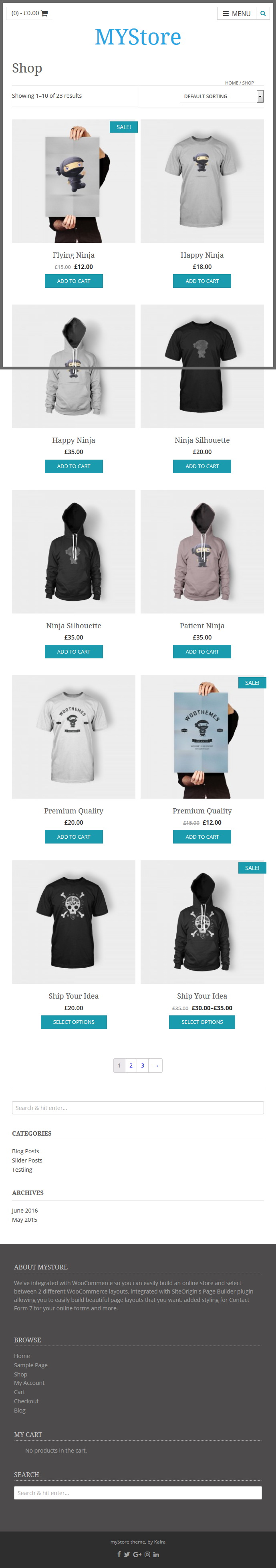The image size is (276, 1568).
Task: Open the hamburger MENU button
Action: pos(236,13)
